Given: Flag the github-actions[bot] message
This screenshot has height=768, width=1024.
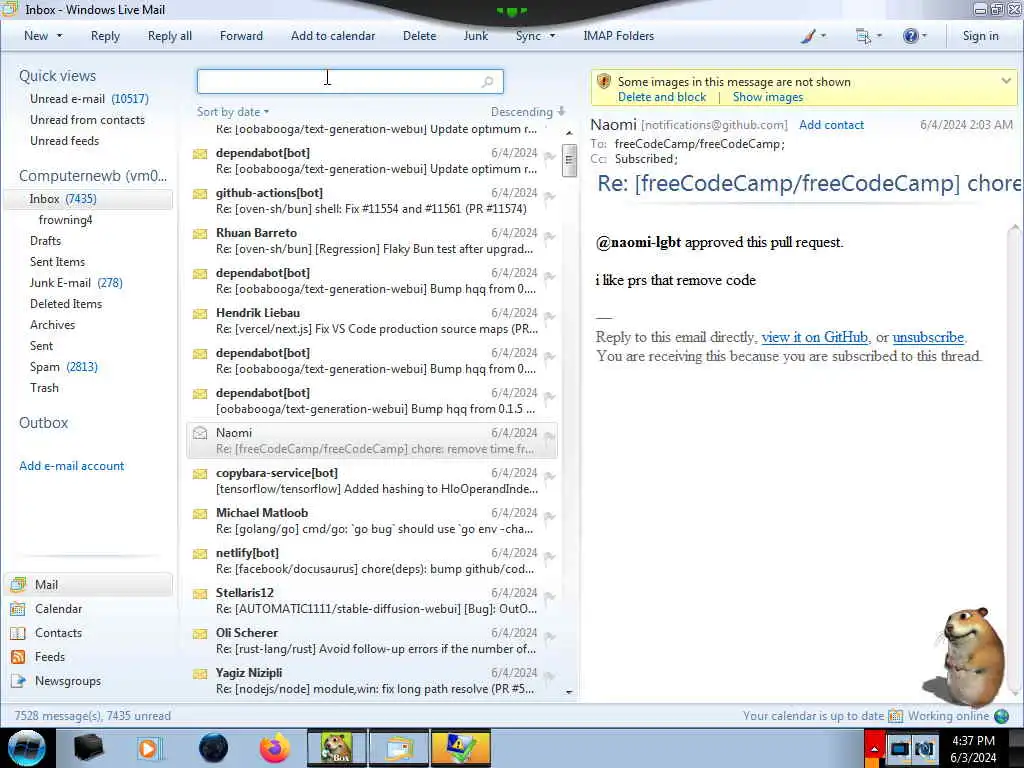Looking at the screenshot, I should 549,197.
